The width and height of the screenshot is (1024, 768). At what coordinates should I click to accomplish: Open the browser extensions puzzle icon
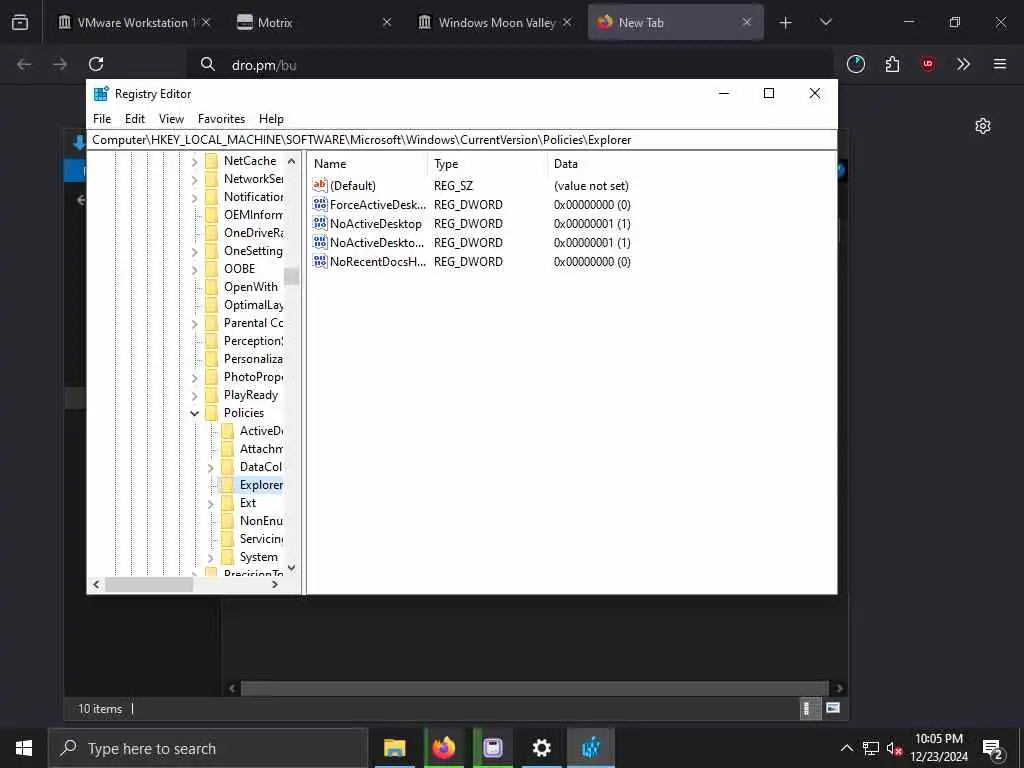pyautogui.click(x=892, y=64)
